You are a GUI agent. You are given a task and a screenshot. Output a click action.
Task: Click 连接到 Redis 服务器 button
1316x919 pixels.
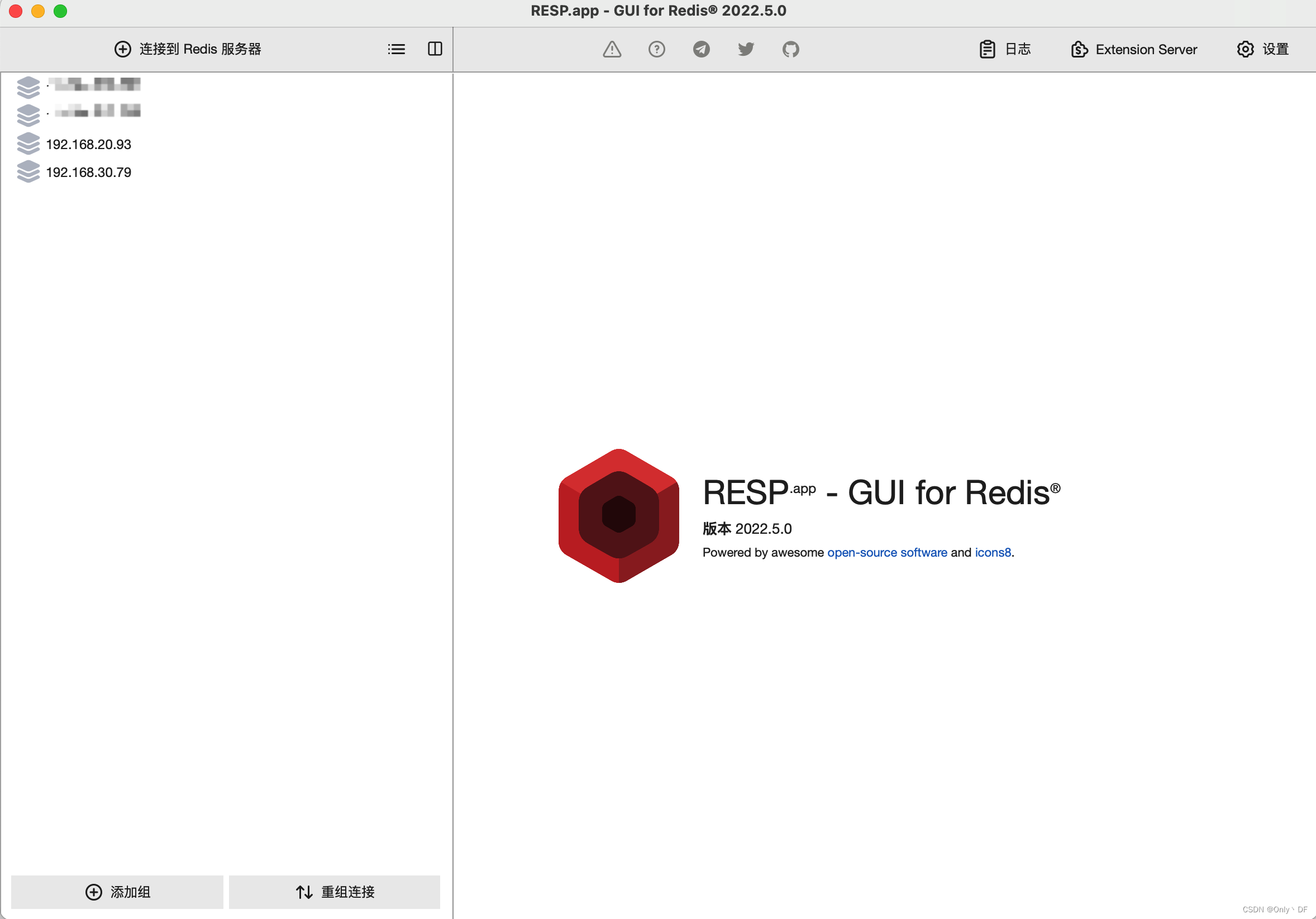pos(188,49)
